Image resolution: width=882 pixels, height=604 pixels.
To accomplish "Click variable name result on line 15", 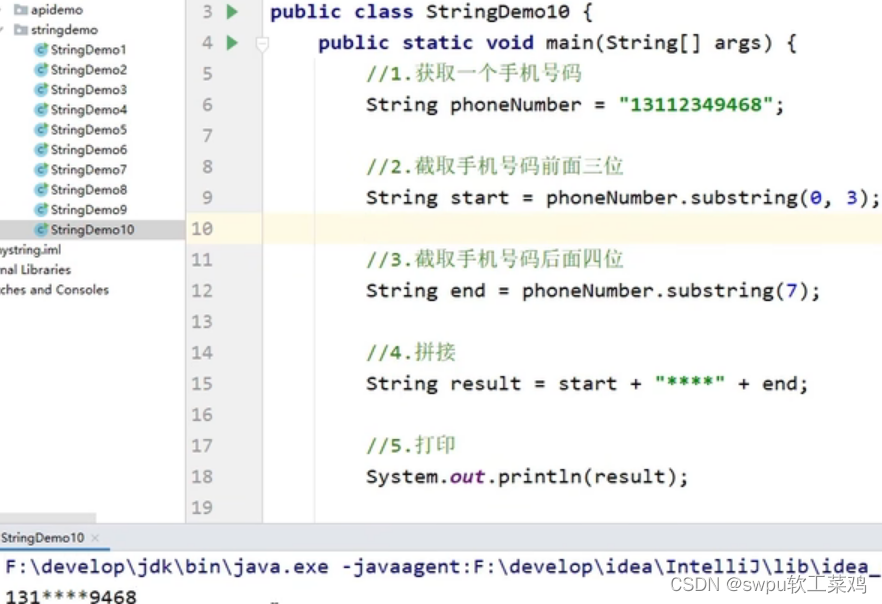I will point(485,384).
